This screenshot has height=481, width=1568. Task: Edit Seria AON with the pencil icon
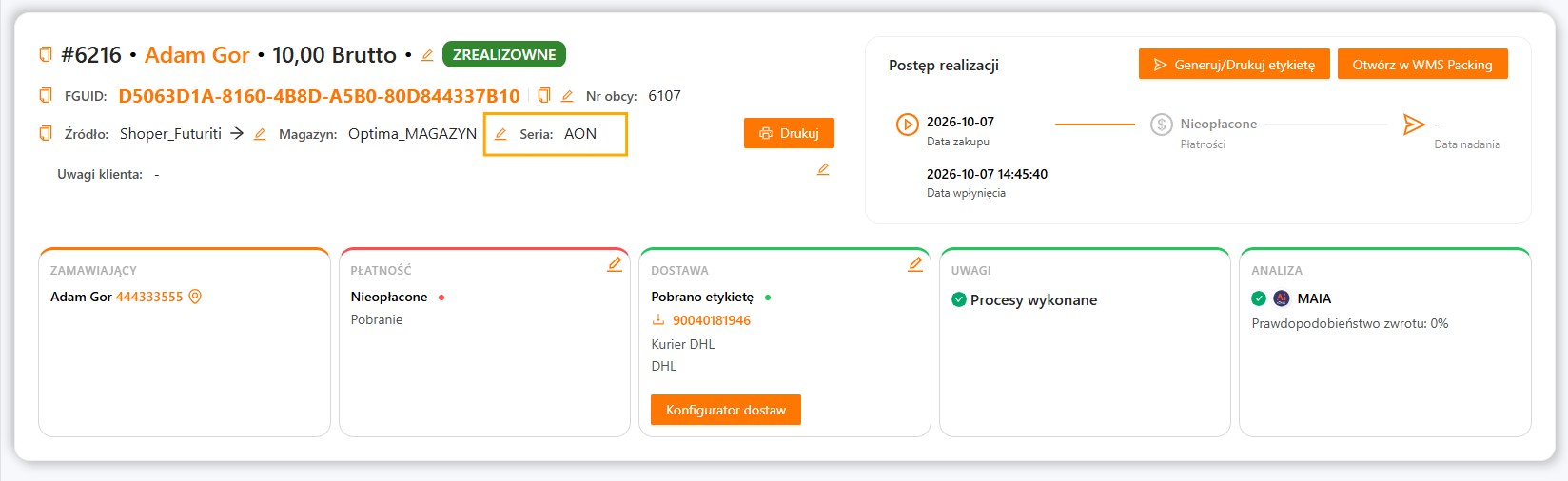pyautogui.click(x=500, y=134)
